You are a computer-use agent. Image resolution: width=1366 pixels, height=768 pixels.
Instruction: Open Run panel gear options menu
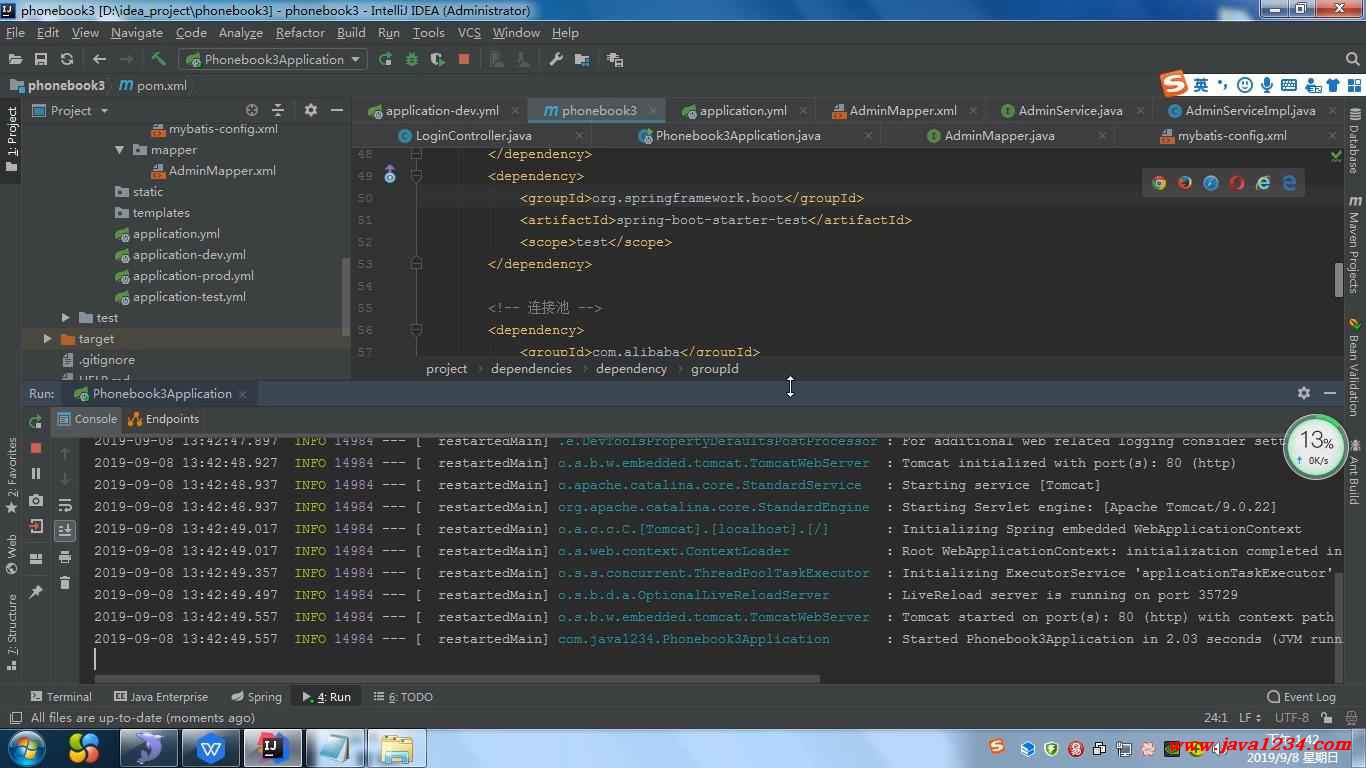1303,393
